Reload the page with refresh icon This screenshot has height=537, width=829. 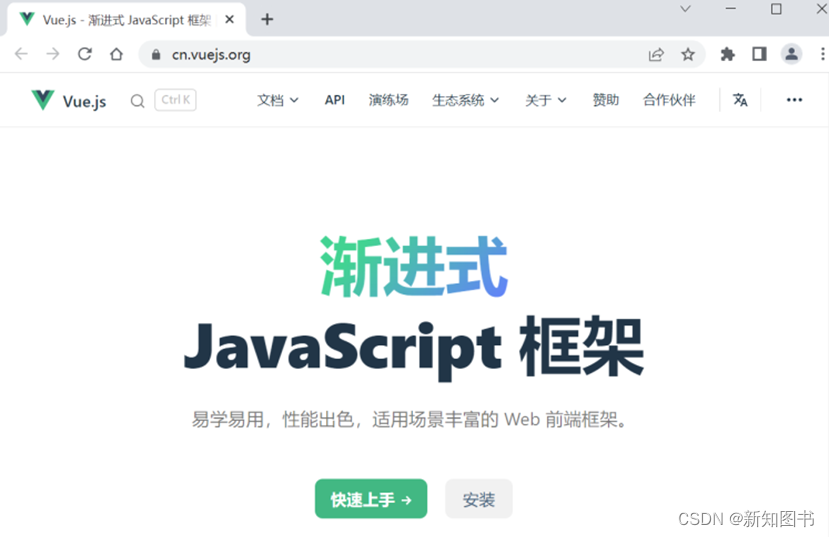(x=85, y=54)
